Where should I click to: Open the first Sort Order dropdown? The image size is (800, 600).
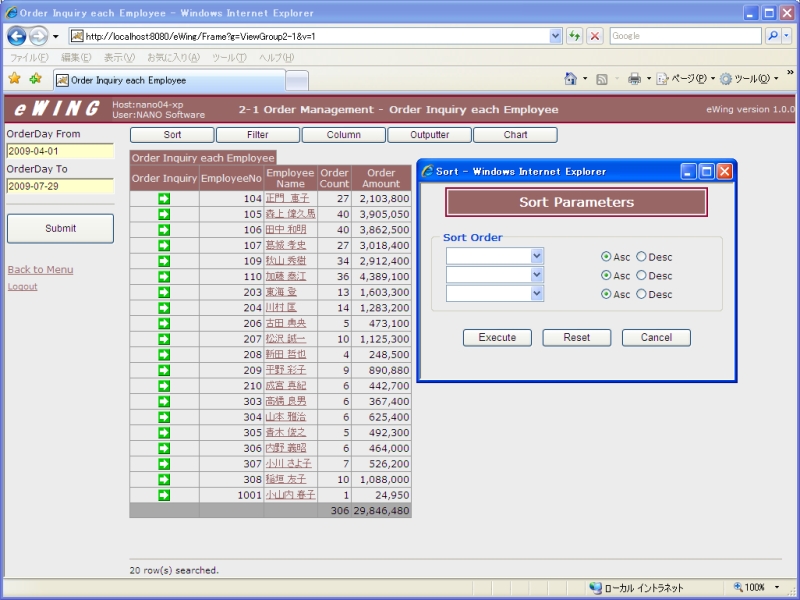495,256
